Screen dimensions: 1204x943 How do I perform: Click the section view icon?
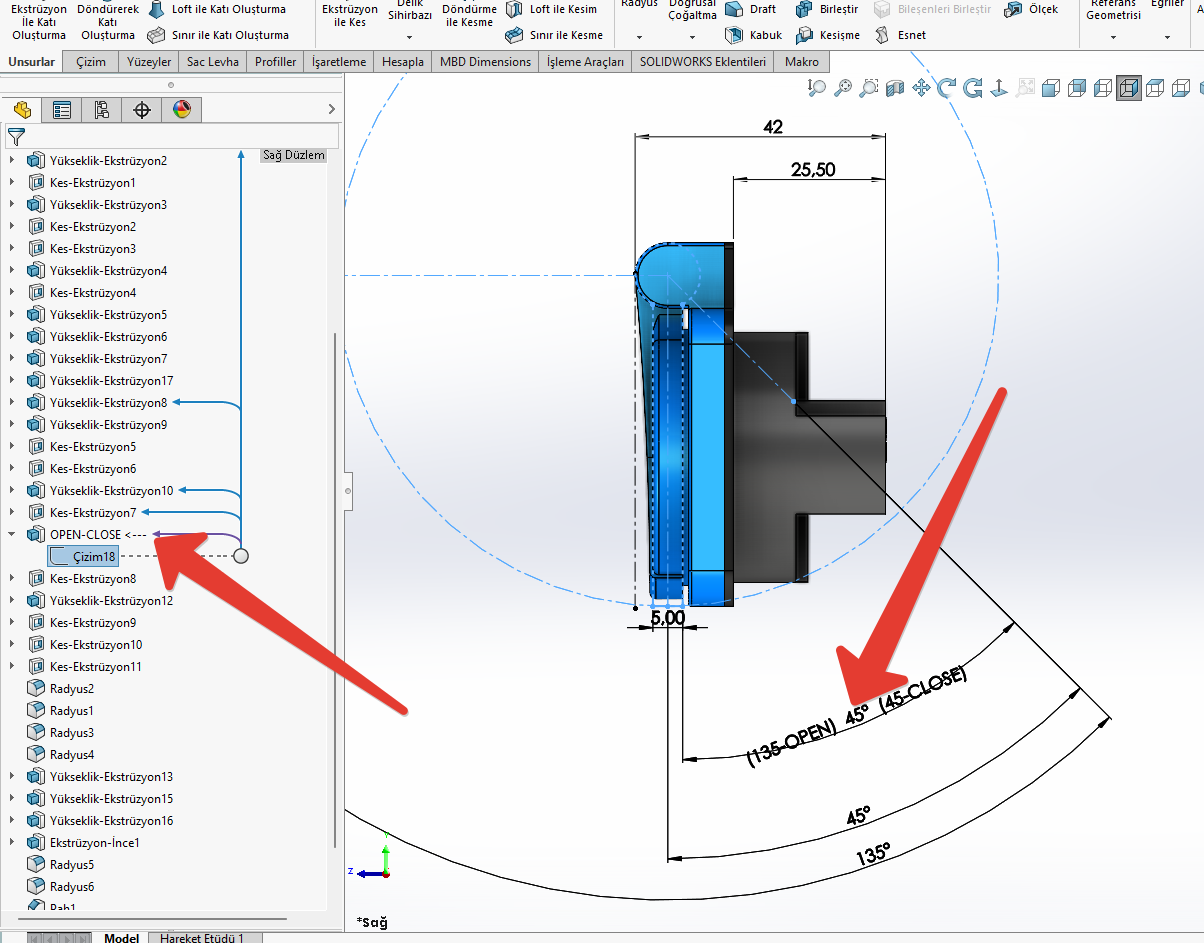pos(894,89)
